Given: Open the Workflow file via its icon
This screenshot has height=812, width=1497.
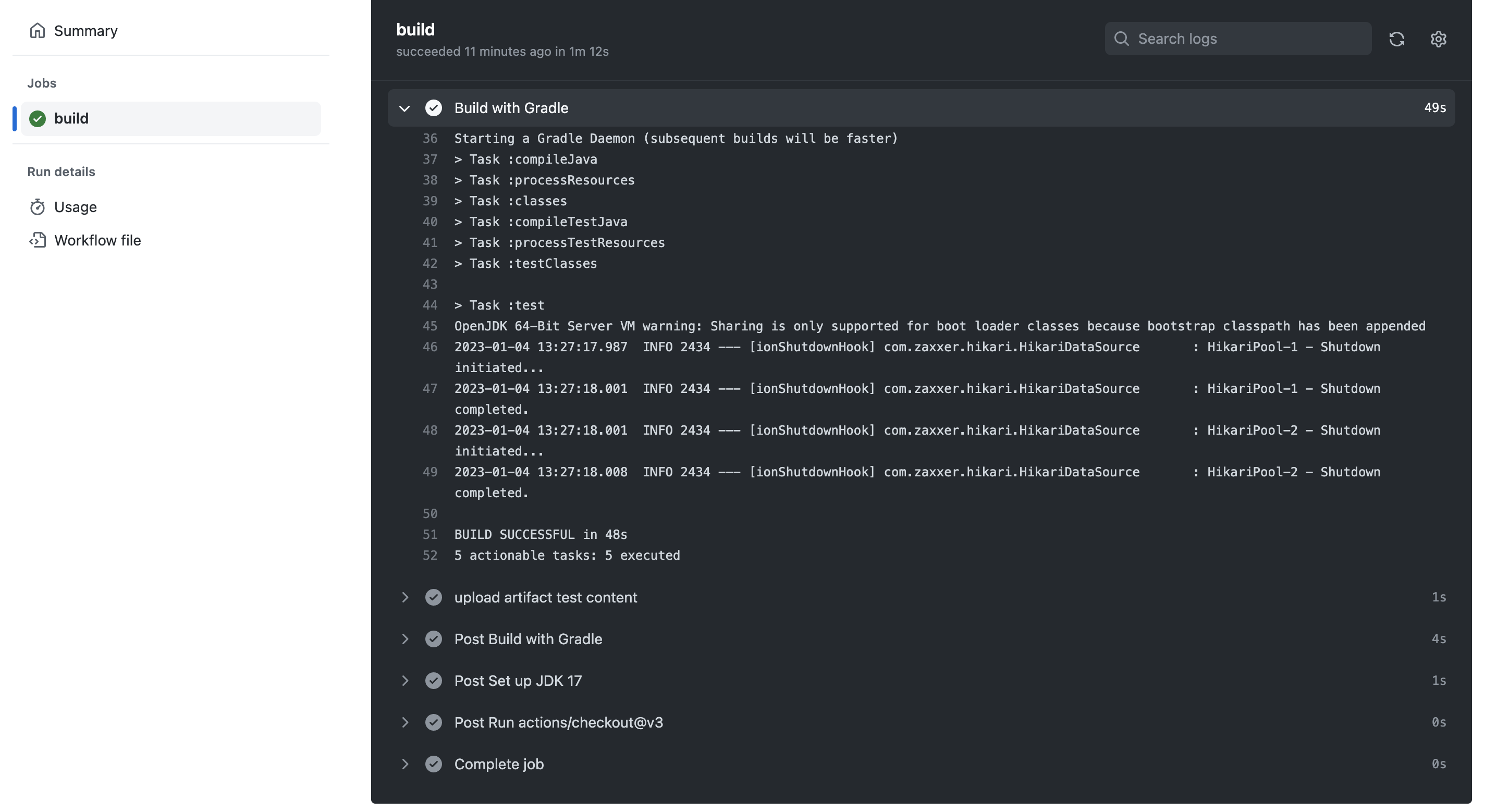Looking at the screenshot, I should click(37, 240).
